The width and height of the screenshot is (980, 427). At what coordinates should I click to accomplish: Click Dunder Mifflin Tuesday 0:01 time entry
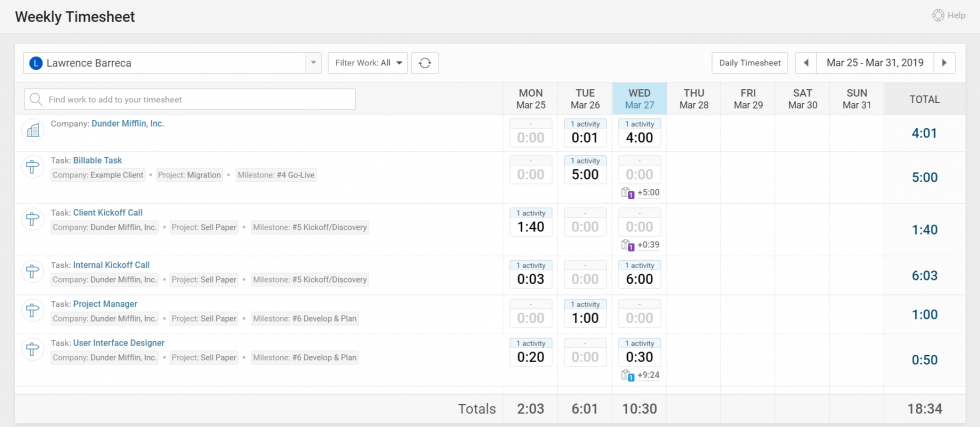[x=585, y=138]
